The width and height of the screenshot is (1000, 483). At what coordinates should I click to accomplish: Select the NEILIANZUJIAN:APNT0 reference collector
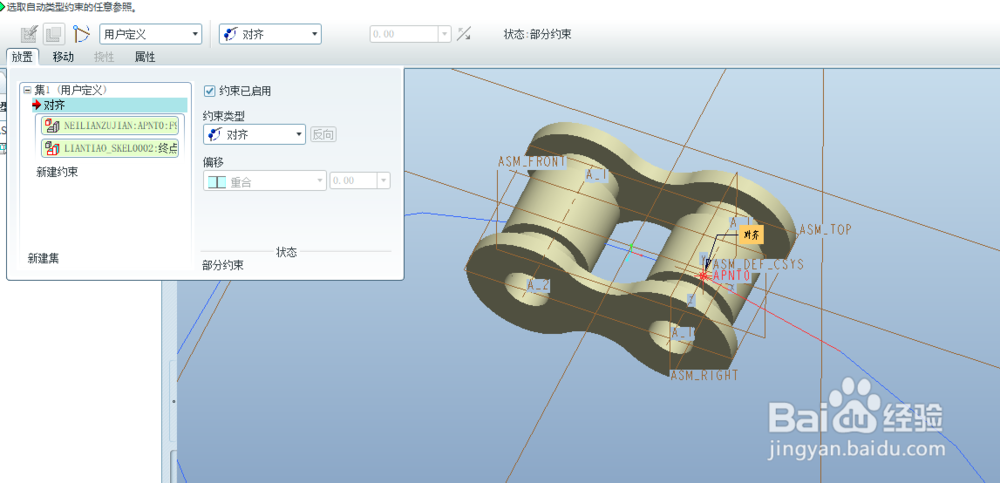tap(110, 126)
